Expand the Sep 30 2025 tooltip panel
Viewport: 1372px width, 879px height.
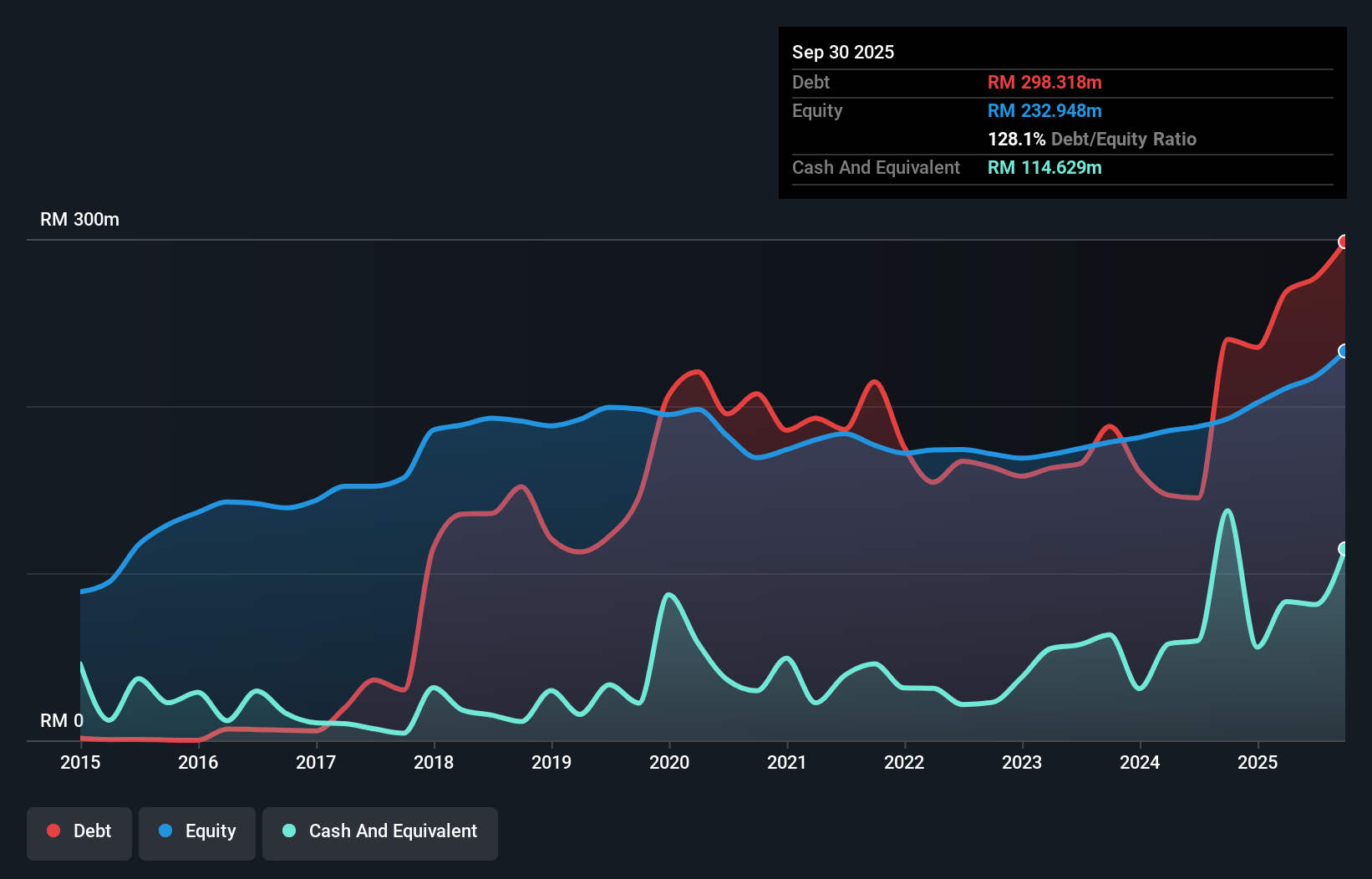[843, 52]
